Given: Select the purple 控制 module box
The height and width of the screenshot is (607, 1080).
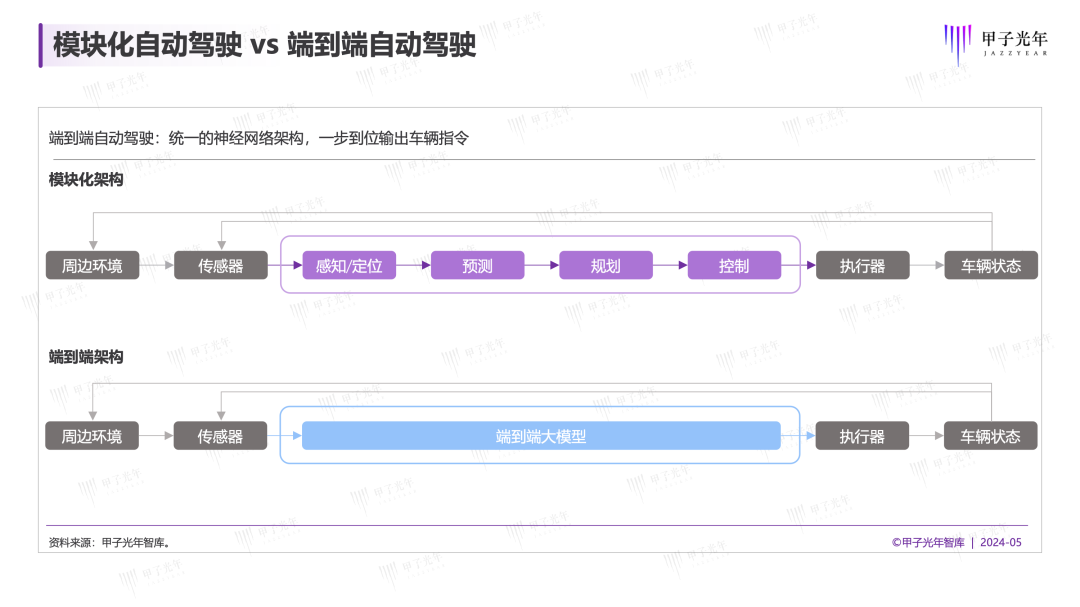Looking at the screenshot, I should pyautogui.click(x=733, y=265).
